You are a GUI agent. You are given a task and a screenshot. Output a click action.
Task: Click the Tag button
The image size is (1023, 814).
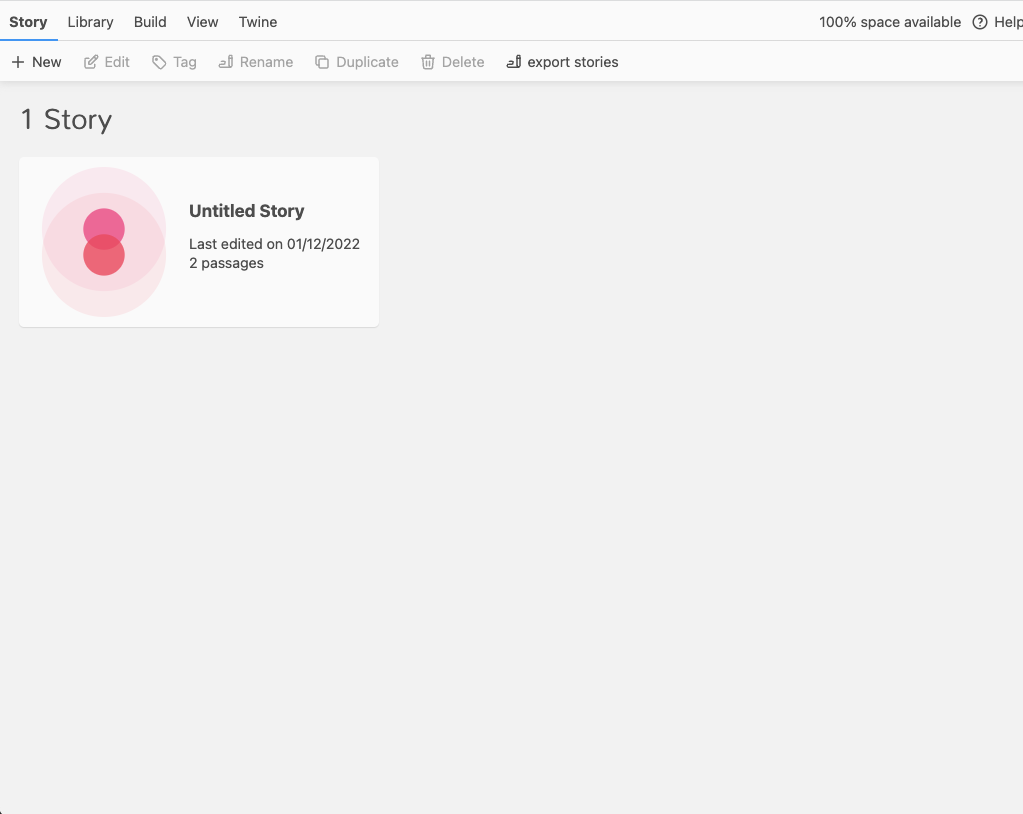point(174,62)
